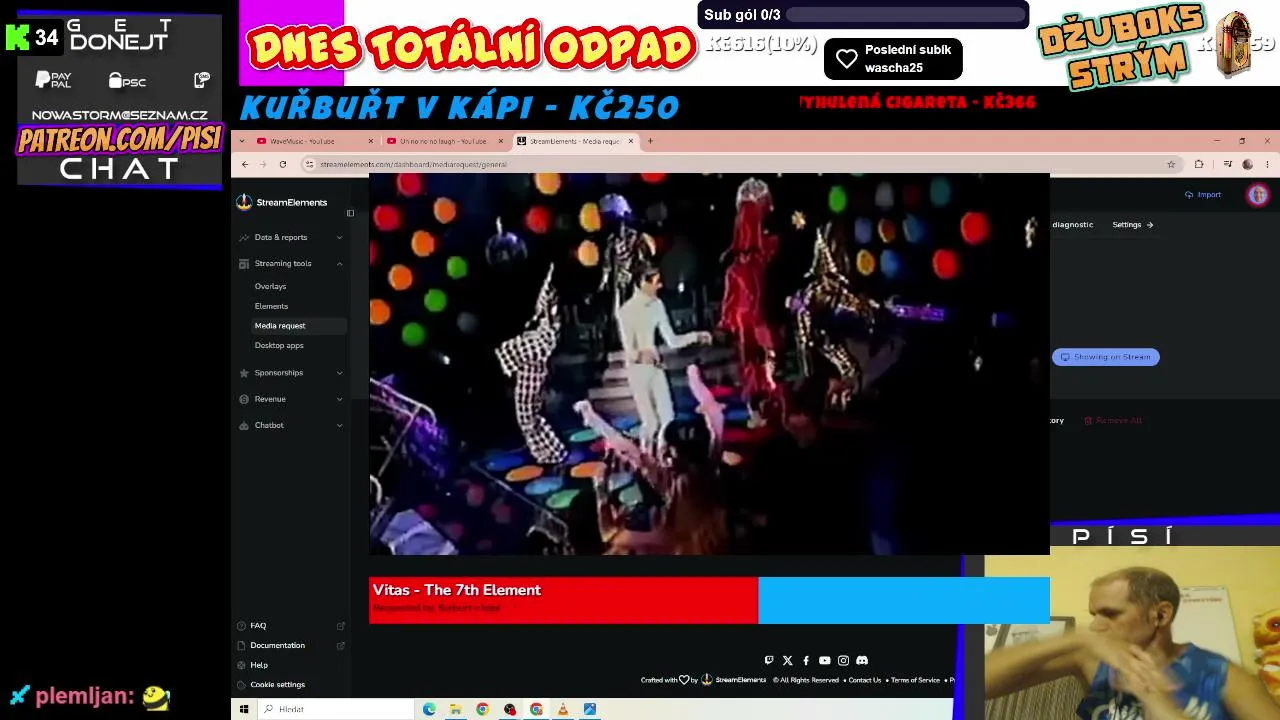The width and height of the screenshot is (1280, 720).
Task: Open the X (Twitter) footer icon
Action: coord(787,660)
